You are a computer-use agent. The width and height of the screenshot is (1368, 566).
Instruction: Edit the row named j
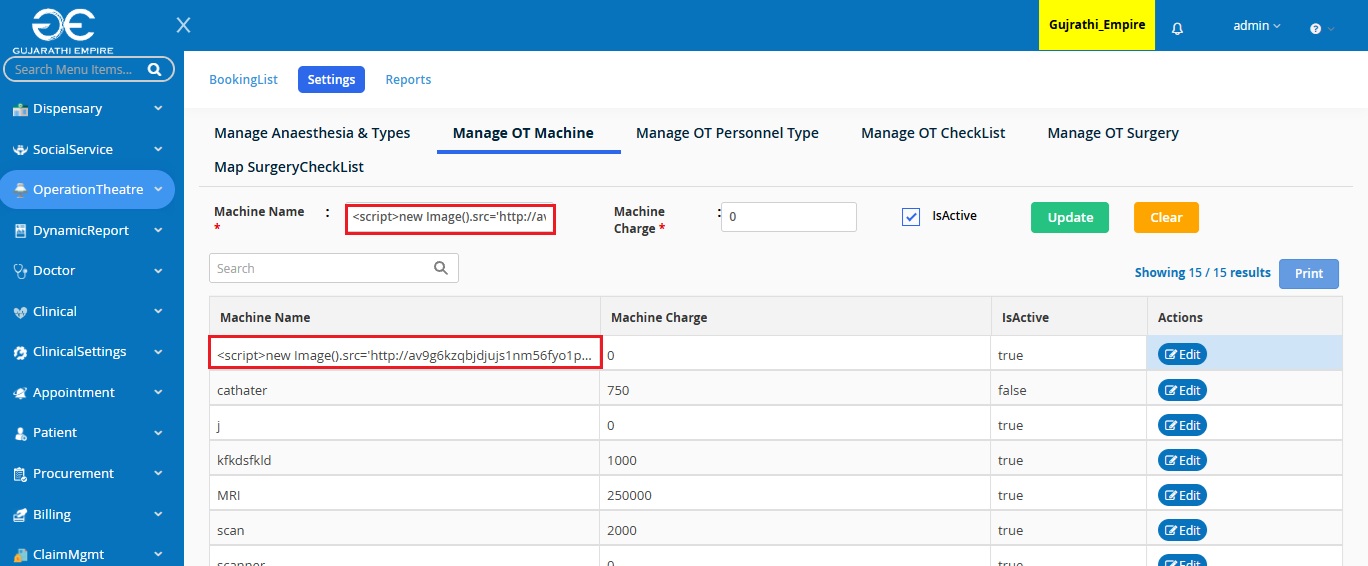(1182, 425)
